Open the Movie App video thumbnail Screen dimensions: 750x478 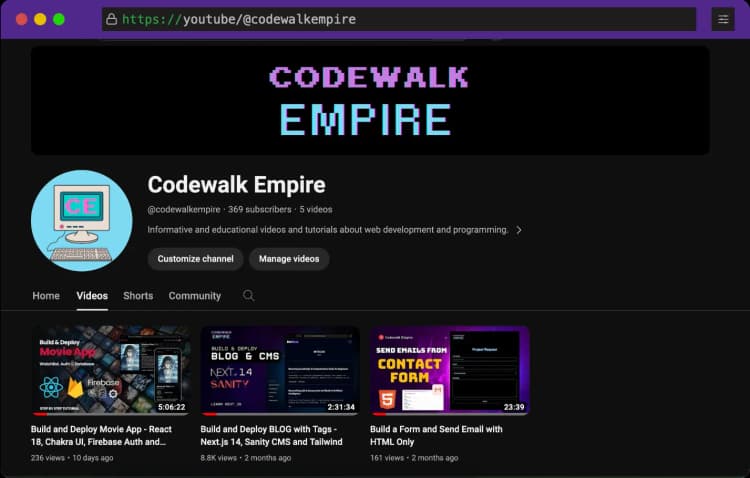(x=110, y=370)
